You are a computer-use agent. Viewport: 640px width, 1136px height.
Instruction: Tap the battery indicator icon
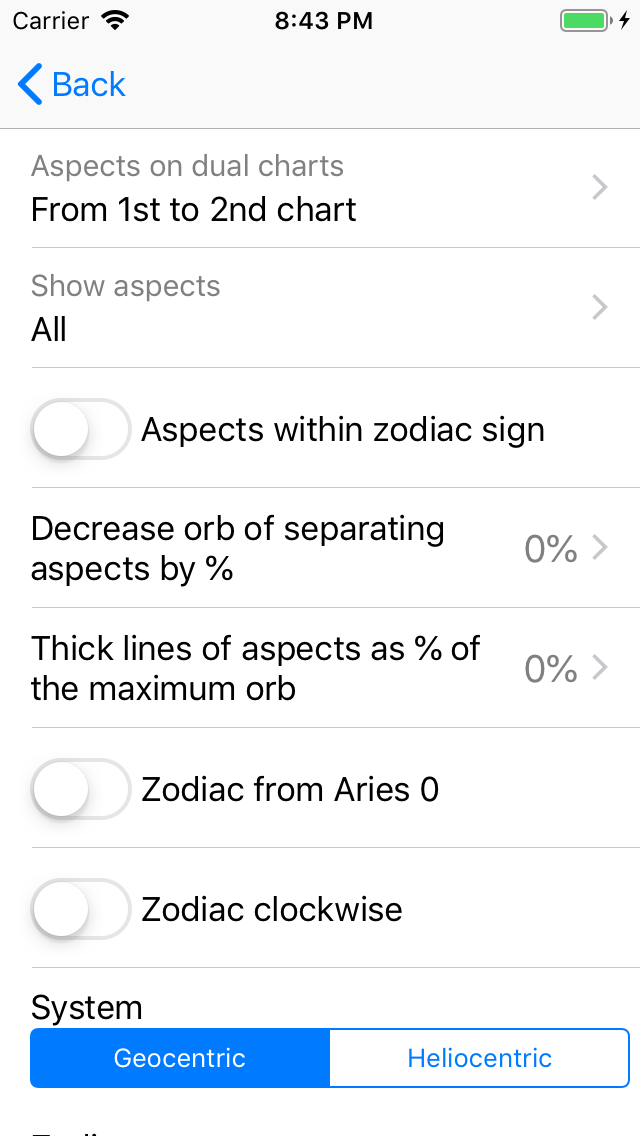click(585, 21)
